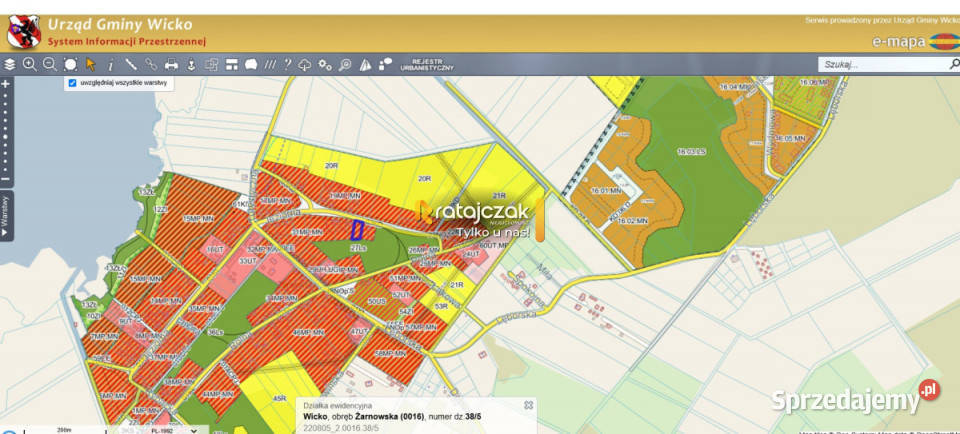Screen dimensions: 960x434
Task: Open the table layout tool icon
Action: [x=231, y=64]
